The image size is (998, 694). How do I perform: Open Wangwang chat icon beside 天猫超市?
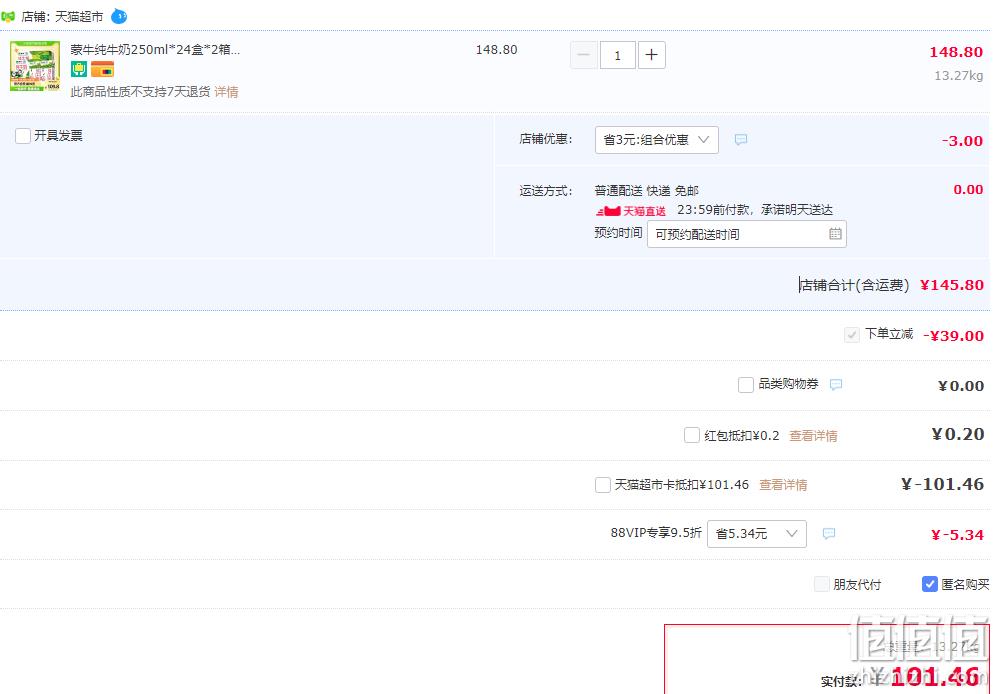pos(119,17)
